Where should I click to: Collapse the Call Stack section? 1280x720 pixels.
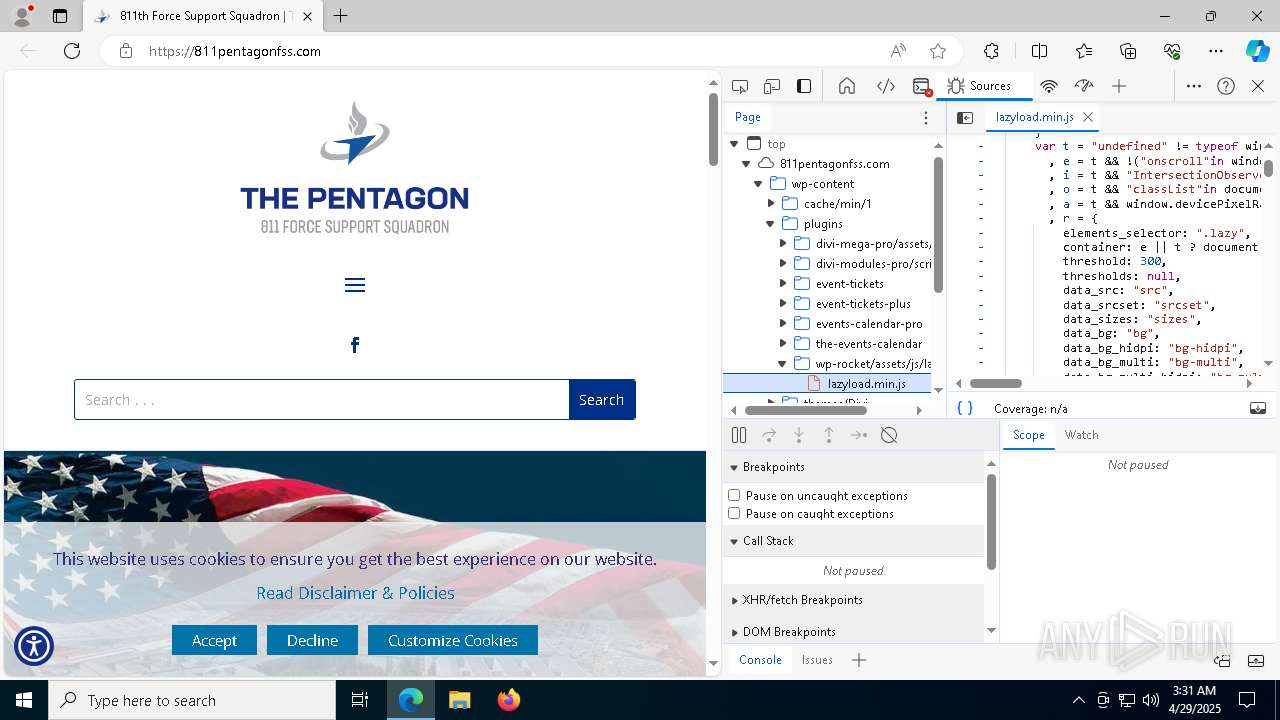[734, 541]
